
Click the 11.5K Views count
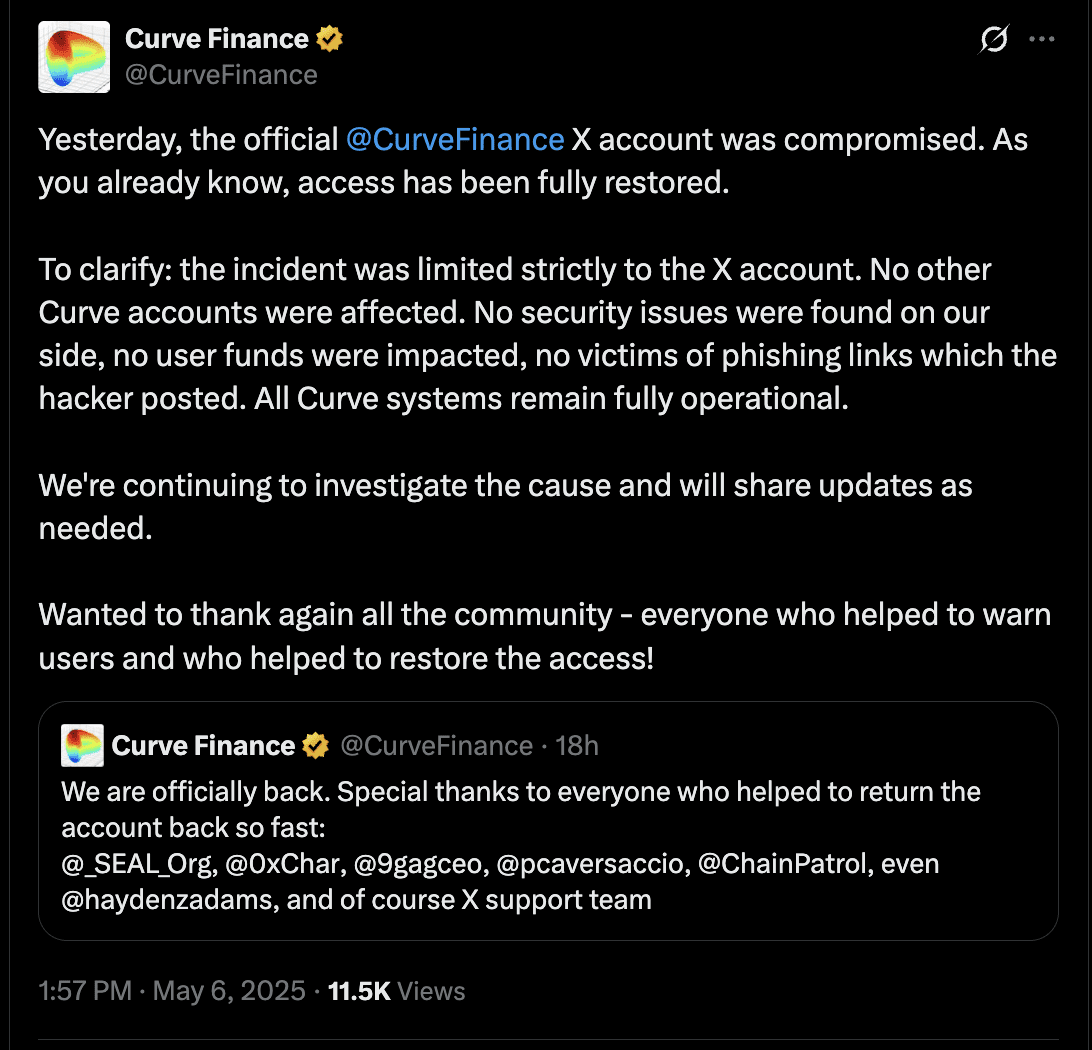tap(396, 991)
